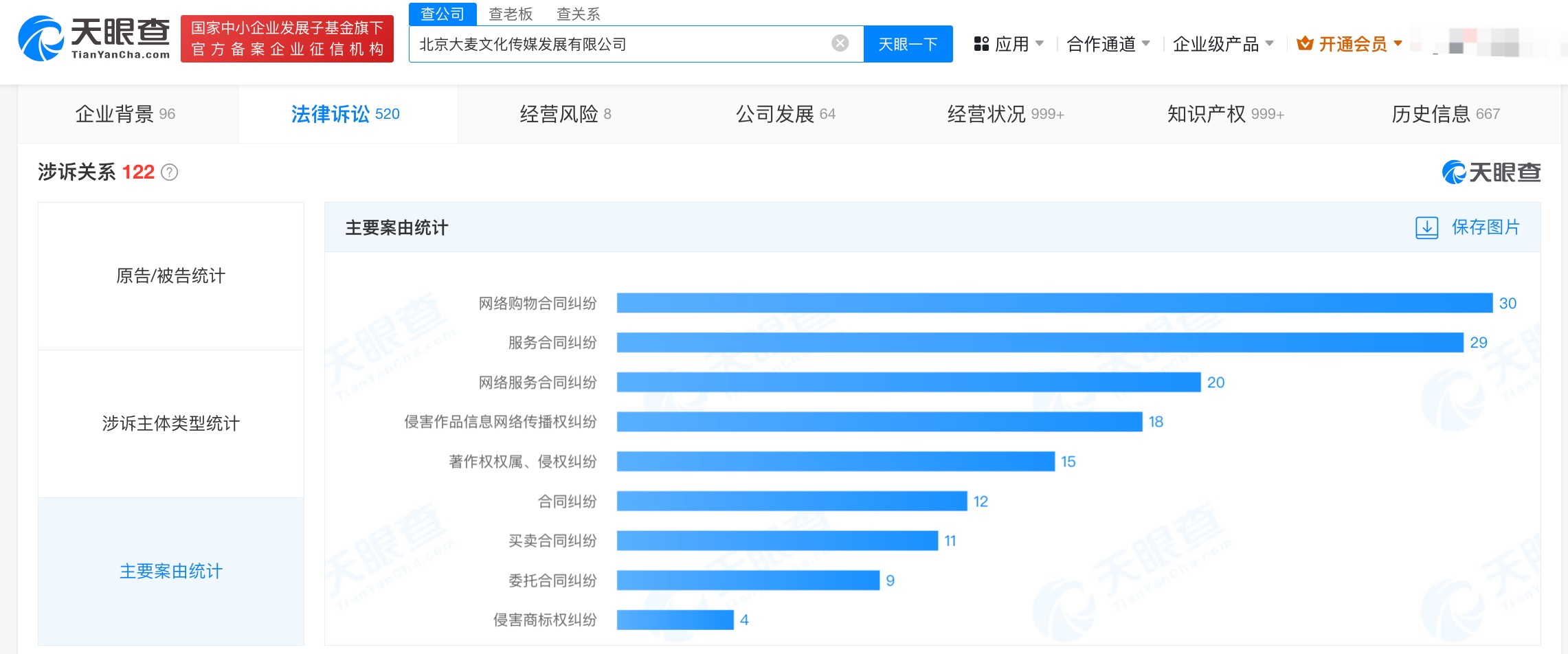Select the 查公司 search tab
Viewport: 1568px width, 654px height.
pyautogui.click(x=443, y=14)
